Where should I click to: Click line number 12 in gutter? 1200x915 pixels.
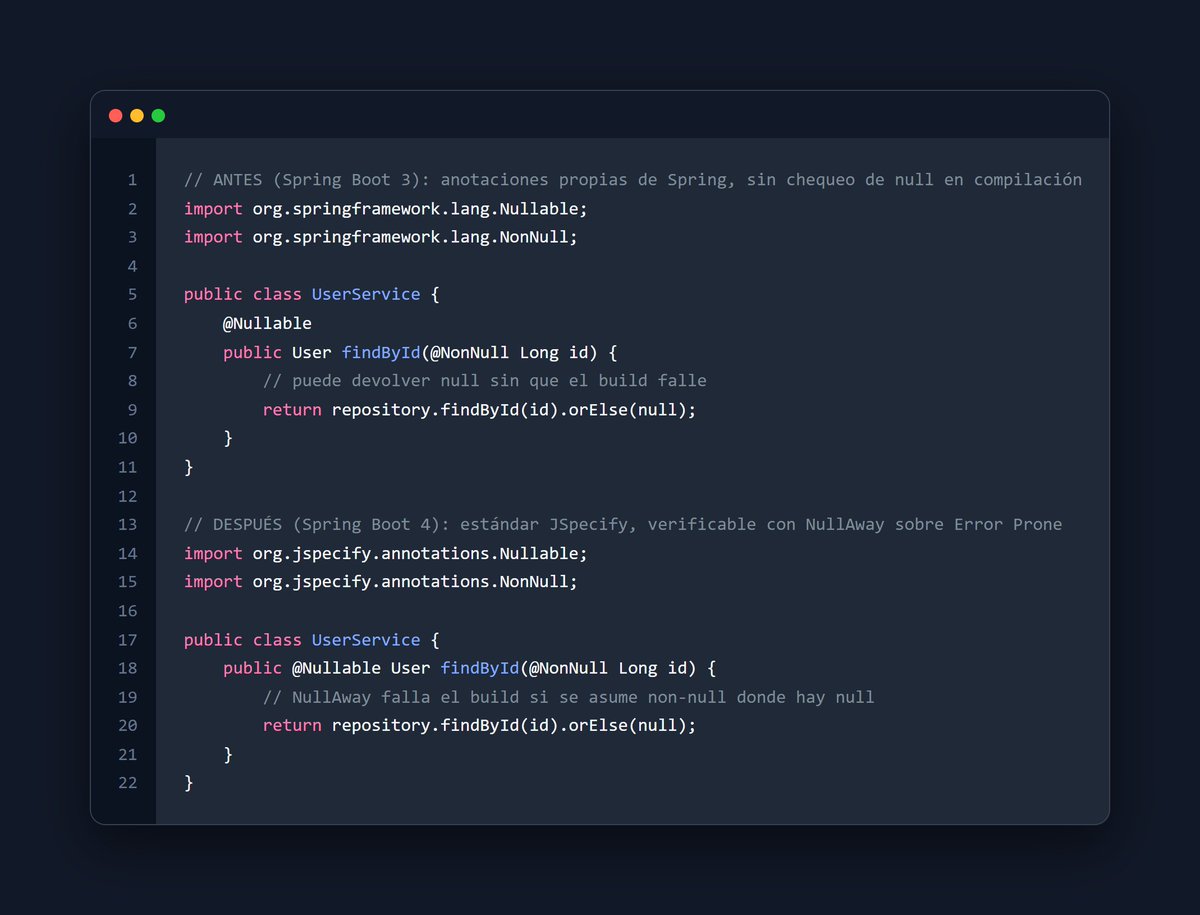[x=127, y=496]
